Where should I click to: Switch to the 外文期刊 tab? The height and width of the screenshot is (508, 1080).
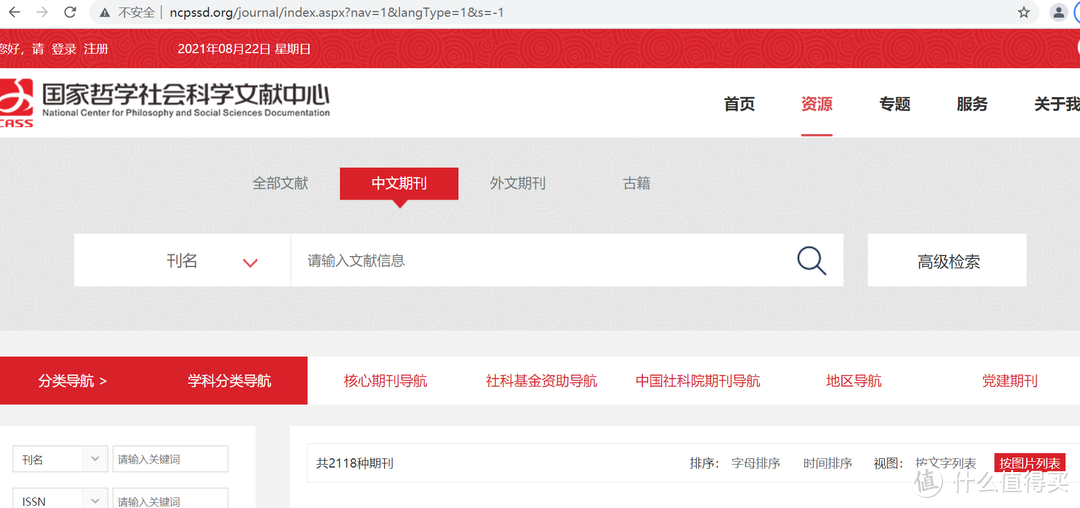517,183
